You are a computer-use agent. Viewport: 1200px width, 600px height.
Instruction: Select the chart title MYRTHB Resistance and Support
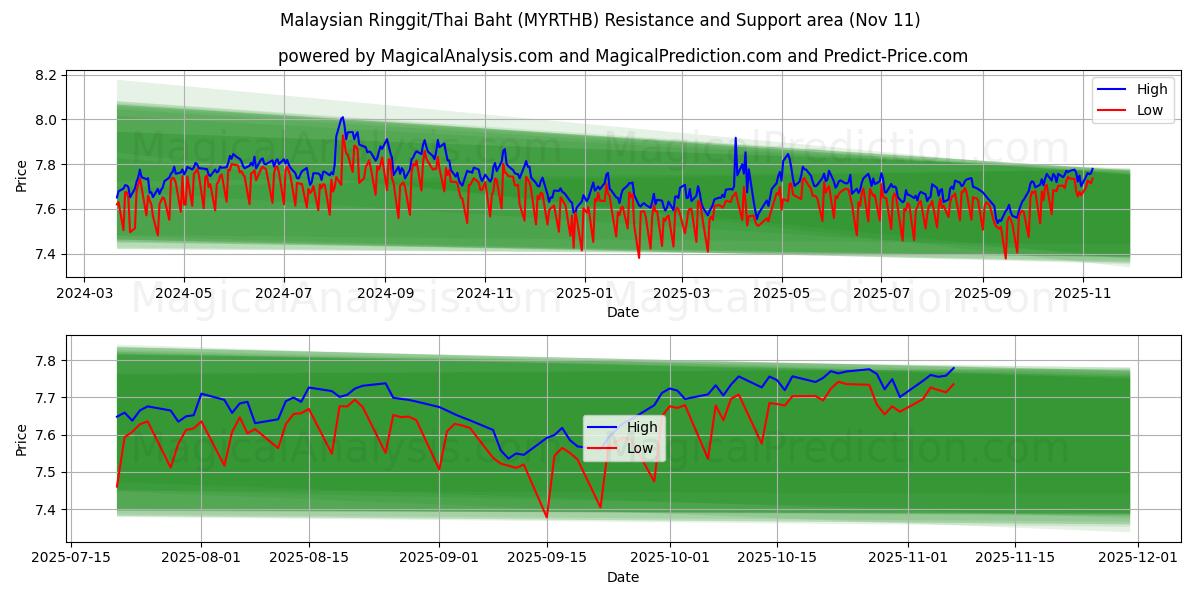600,15
